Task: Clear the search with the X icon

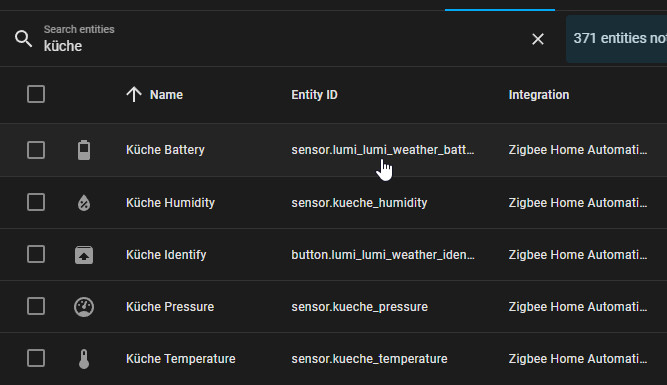Action: 538,39
